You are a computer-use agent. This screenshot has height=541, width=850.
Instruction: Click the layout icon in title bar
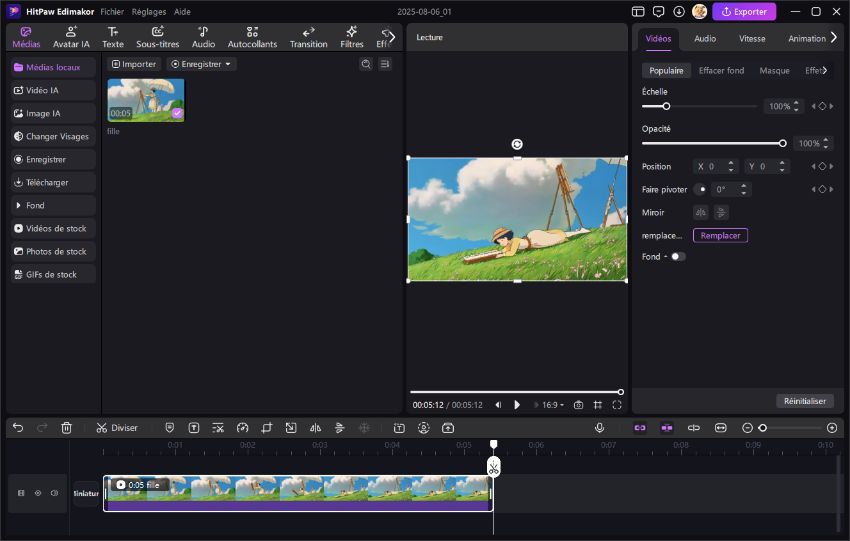tap(638, 11)
